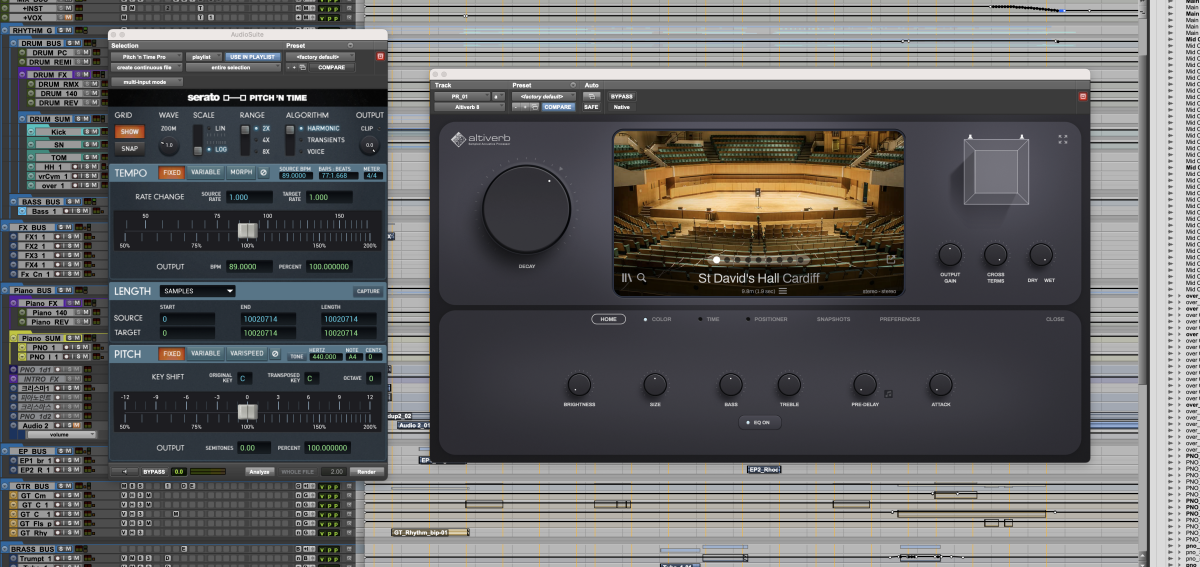Click the Brightness knob in Altiverb

pyautogui.click(x=579, y=384)
